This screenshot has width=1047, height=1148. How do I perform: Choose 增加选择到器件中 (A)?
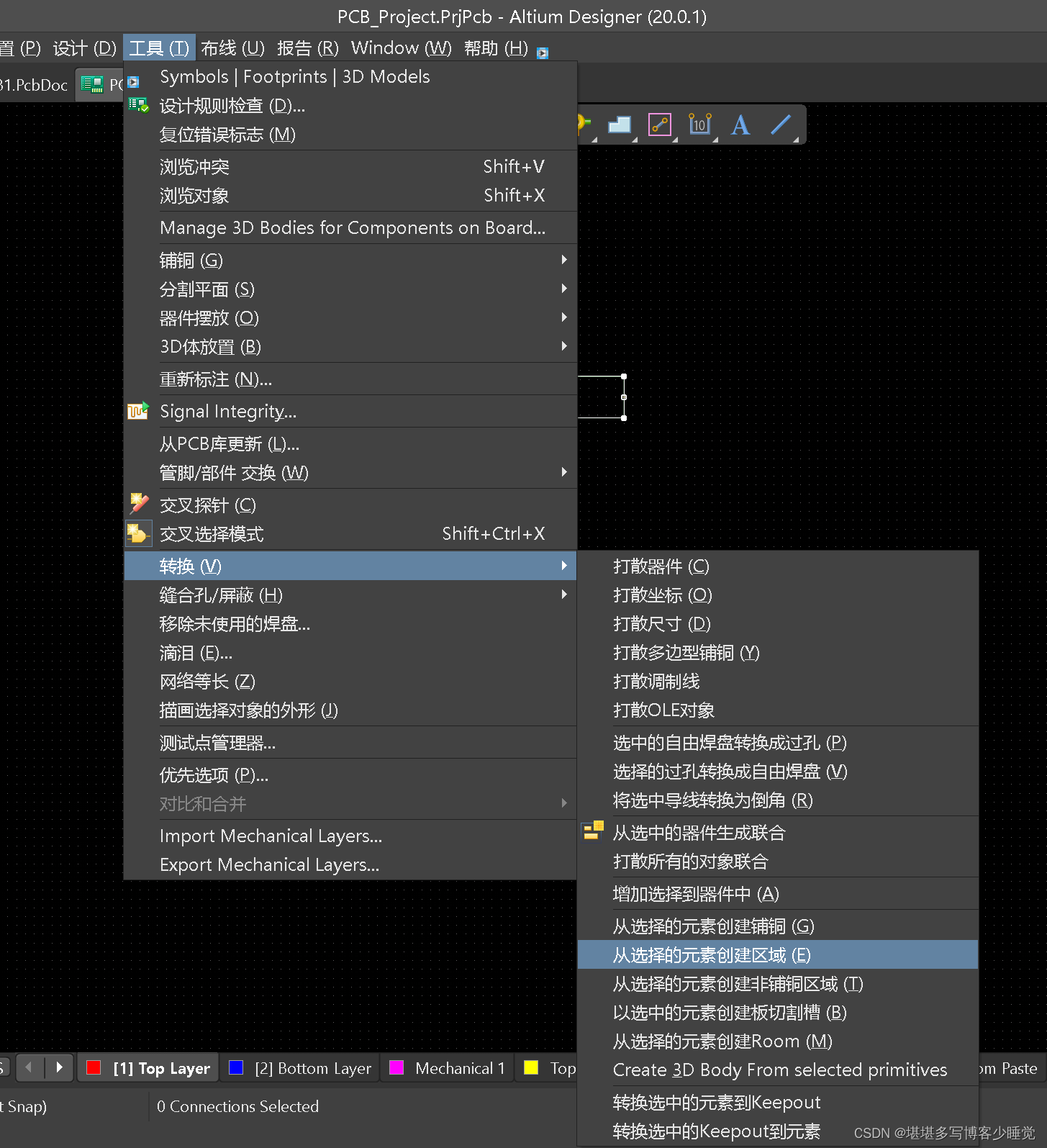pyautogui.click(x=778, y=893)
